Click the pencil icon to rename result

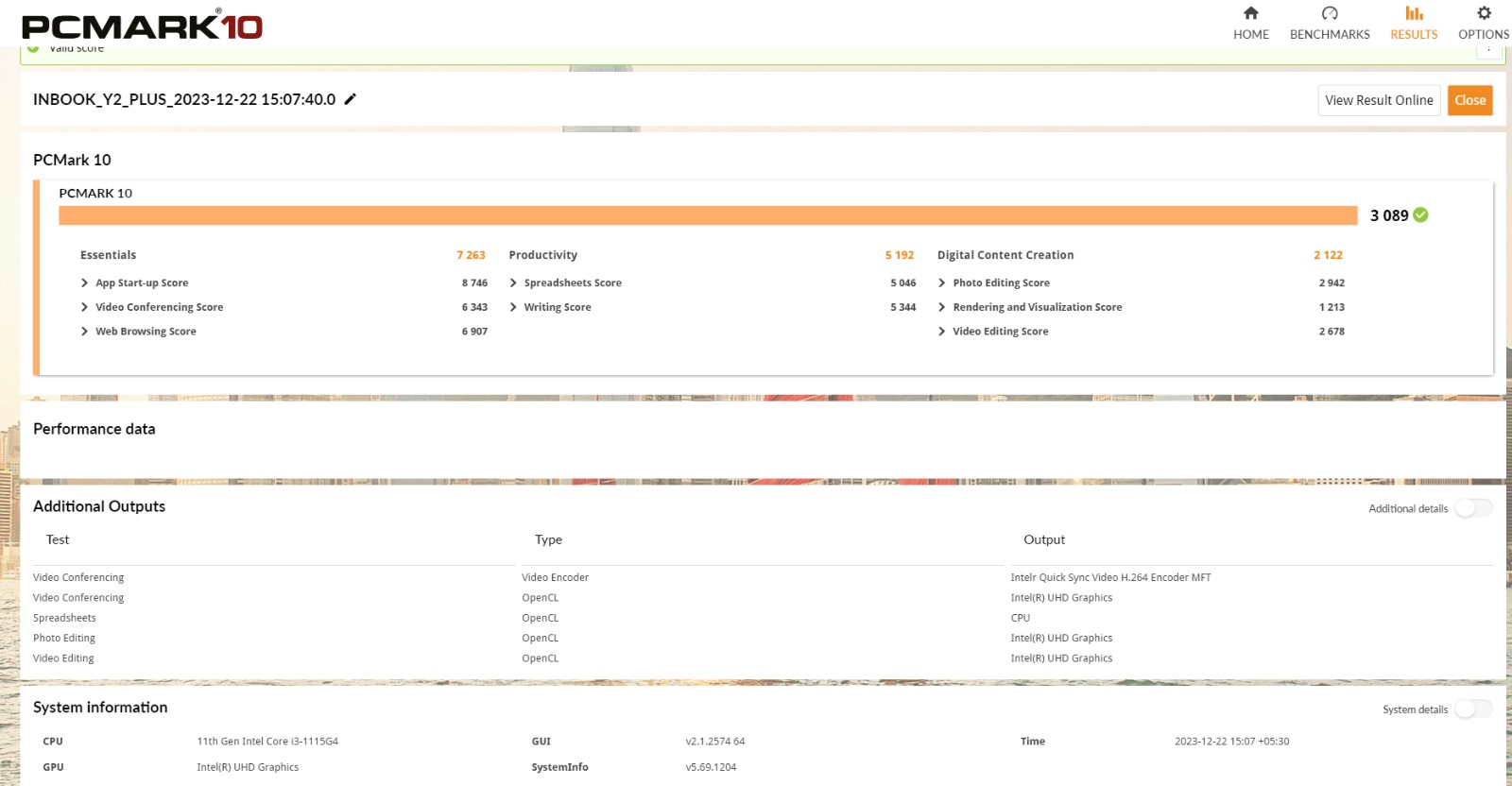point(350,99)
